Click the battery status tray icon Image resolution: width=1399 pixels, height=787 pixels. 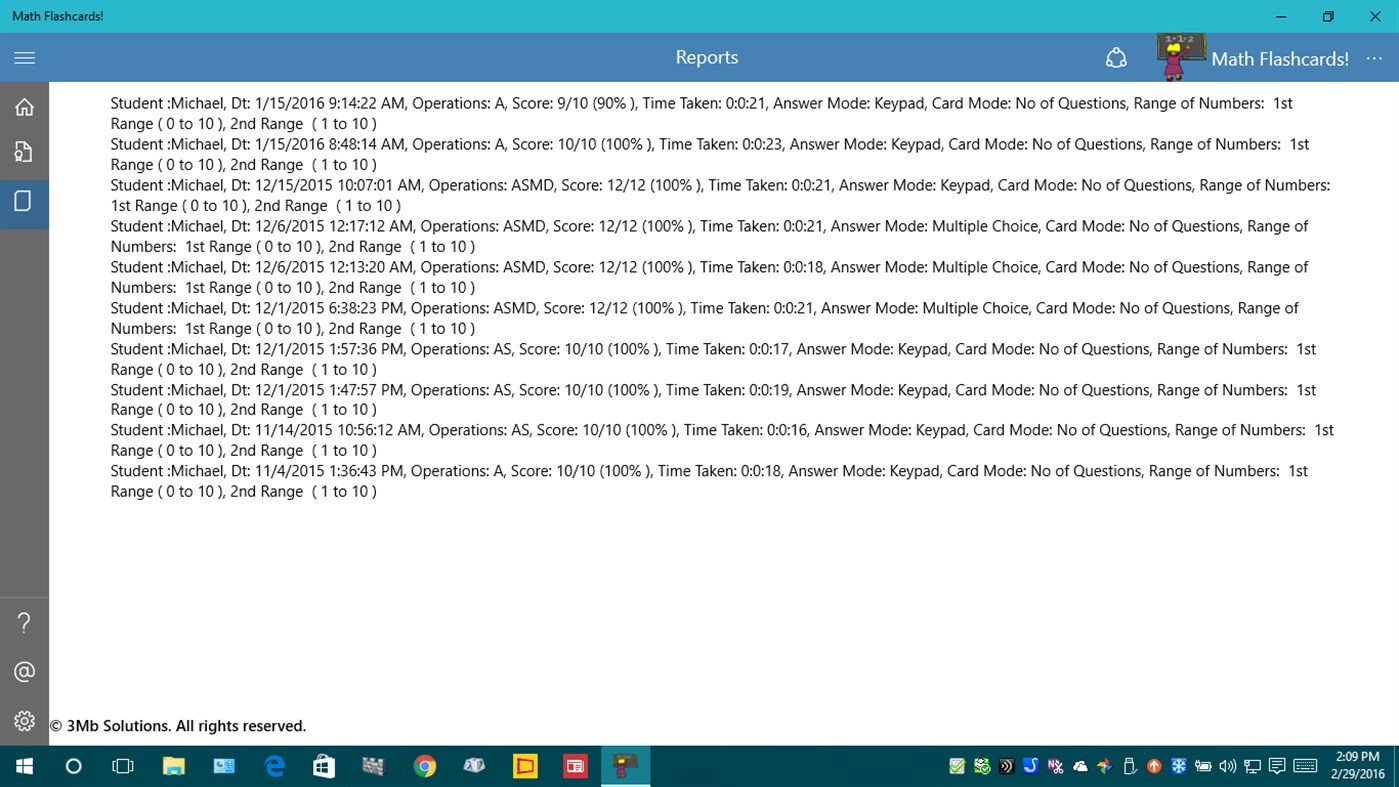[1202, 766]
